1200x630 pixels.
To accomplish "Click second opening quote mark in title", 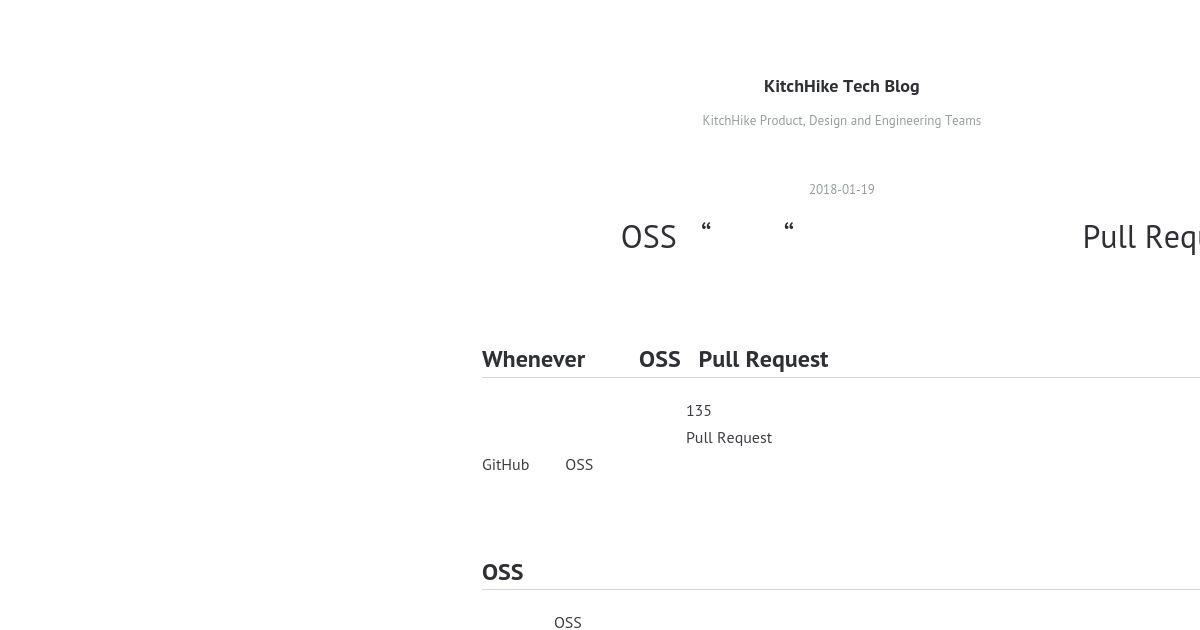I will click(x=789, y=229).
